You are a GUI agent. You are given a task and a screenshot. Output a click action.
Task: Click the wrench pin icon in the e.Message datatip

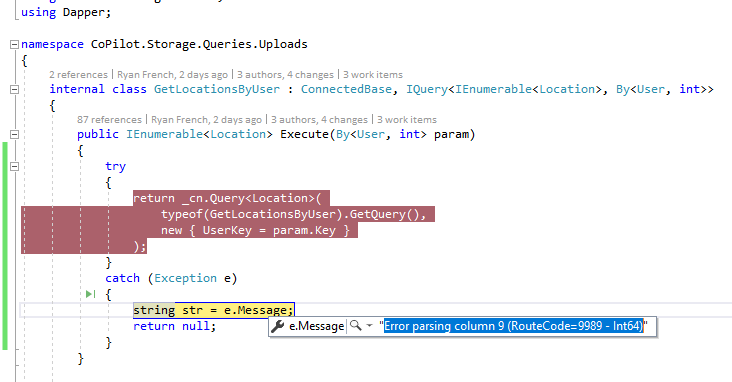pyautogui.click(x=278, y=326)
